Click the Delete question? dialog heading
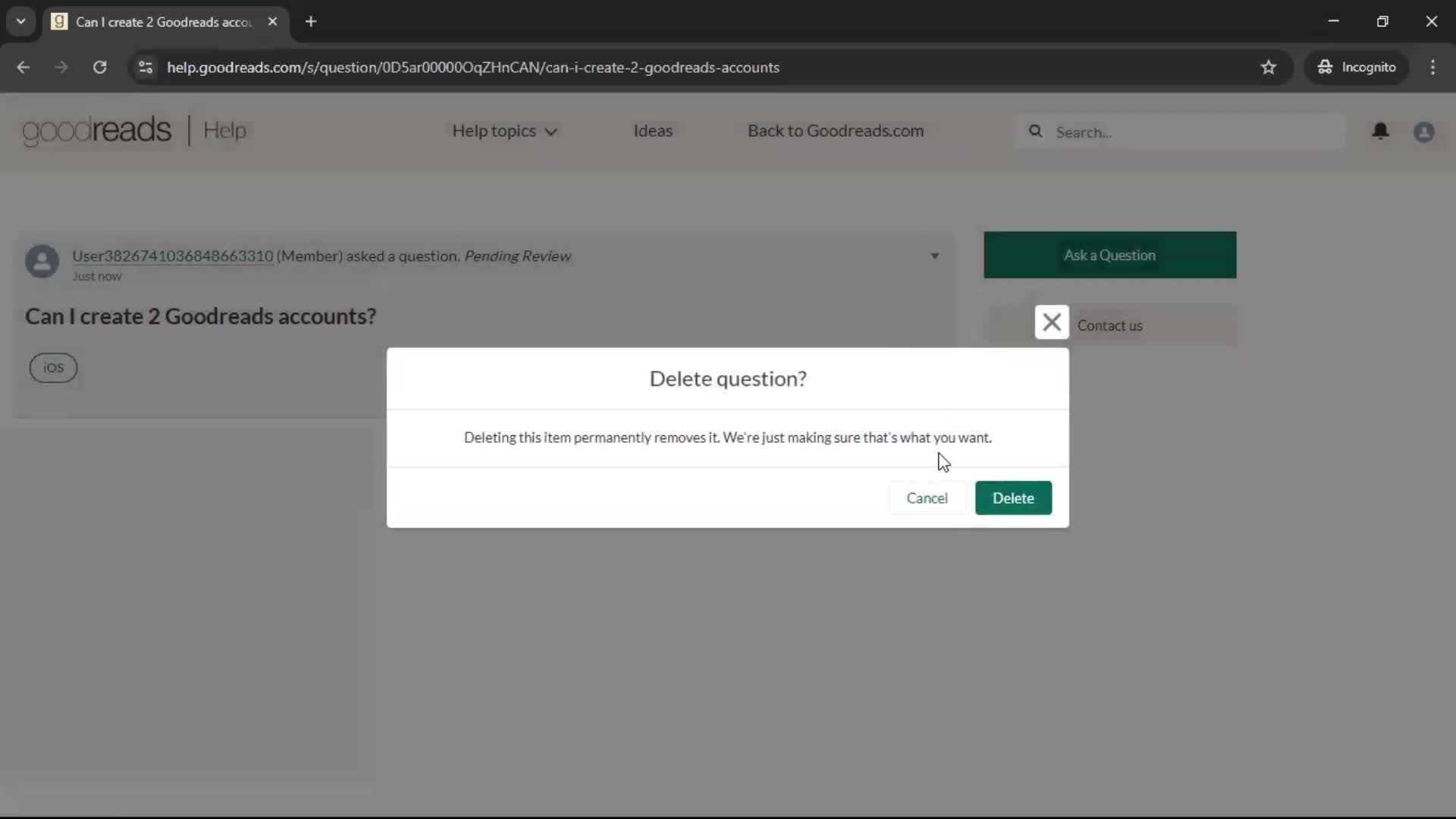 pyautogui.click(x=728, y=378)
